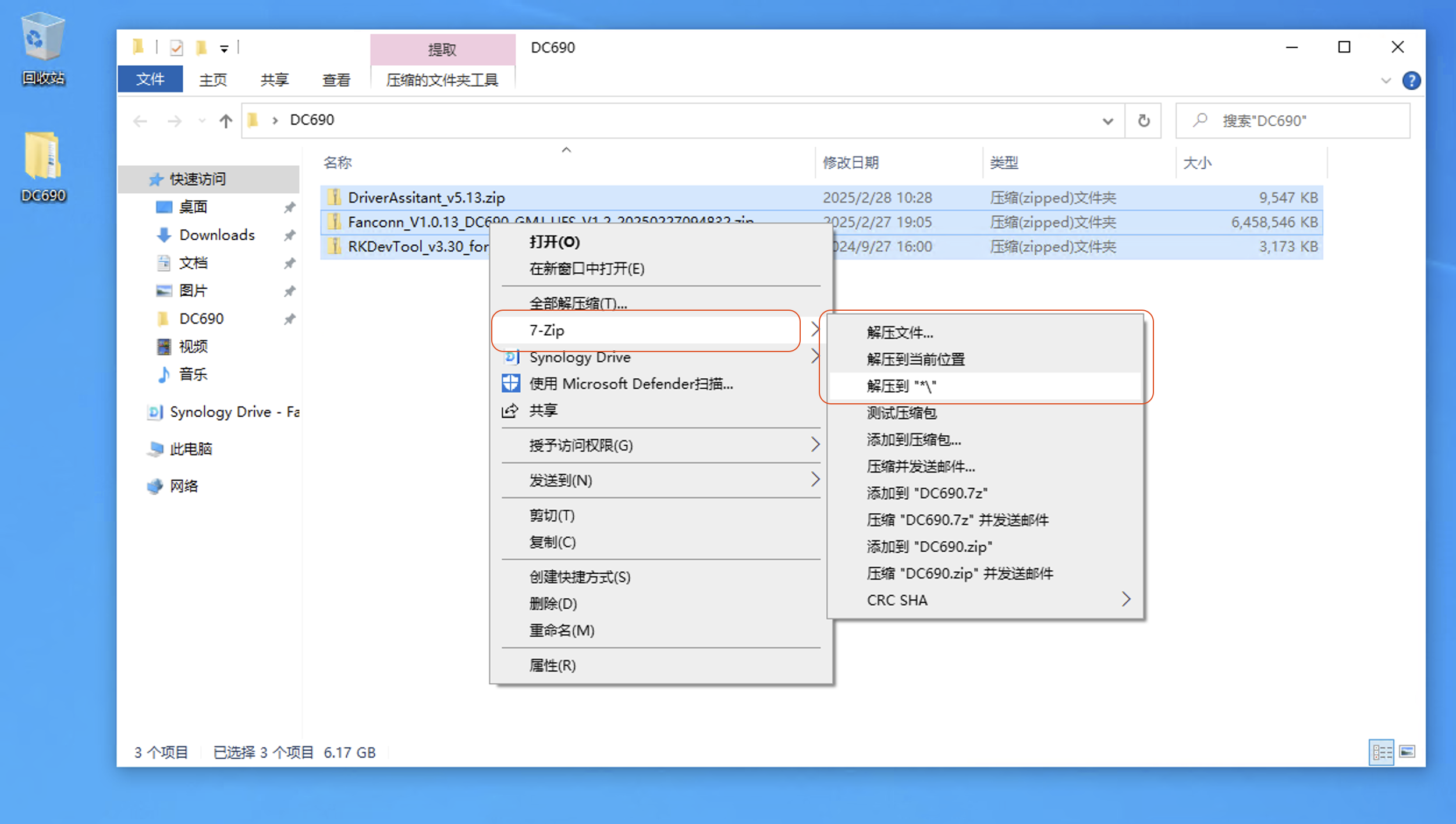
Task: Select 网络 in the navigation pane
Action: pyautogui.click(x=172, y=486)
